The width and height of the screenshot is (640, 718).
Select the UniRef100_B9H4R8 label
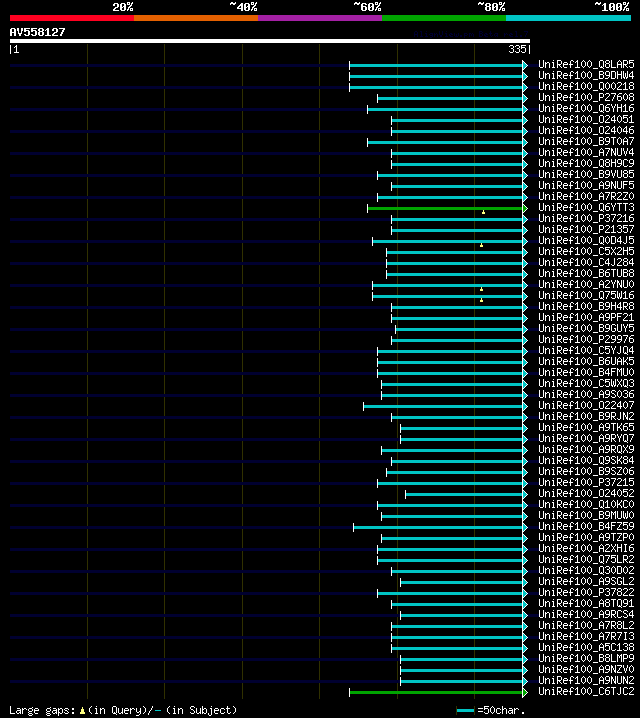click(x=586, y=306)
